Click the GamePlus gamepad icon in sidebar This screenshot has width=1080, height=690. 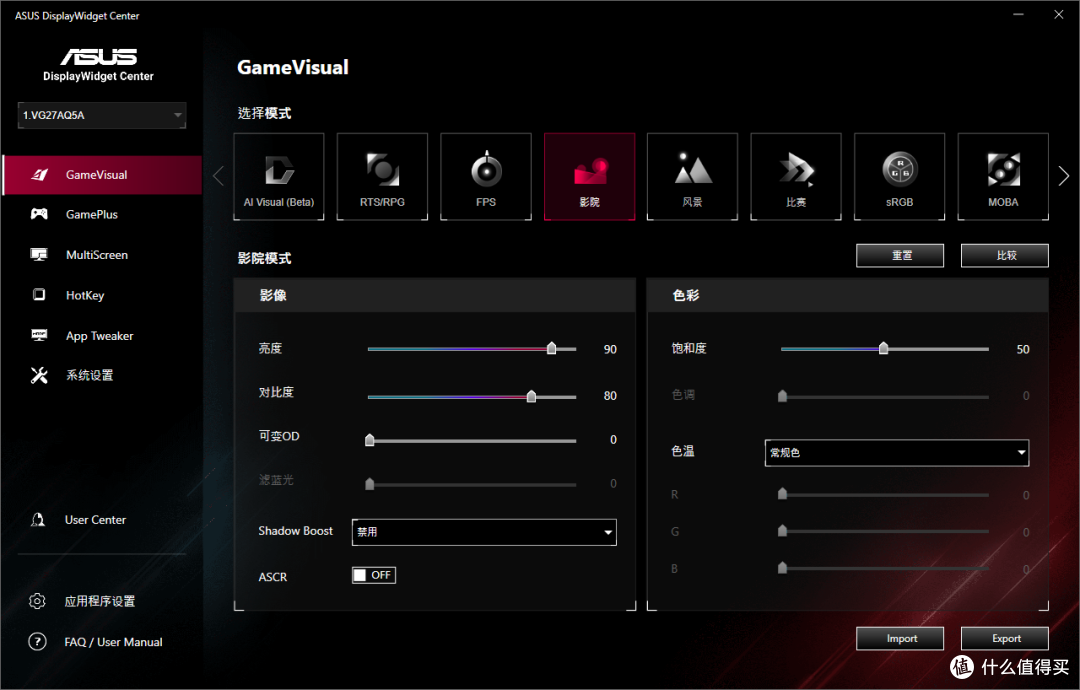coord(39,214)
